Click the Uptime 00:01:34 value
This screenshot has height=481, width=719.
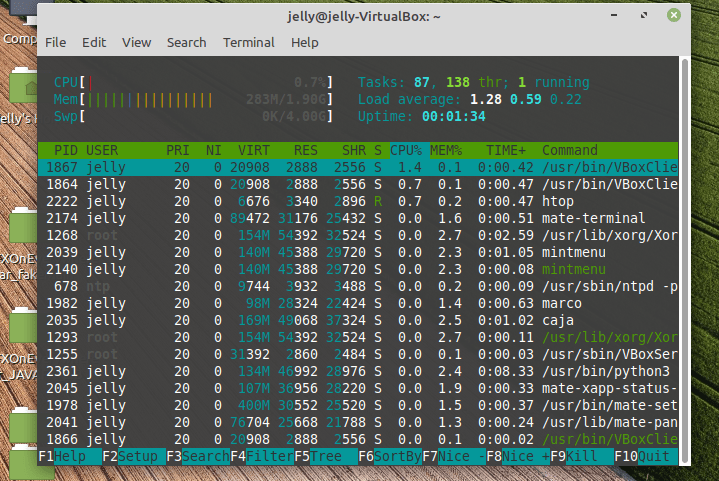point(454,116)
